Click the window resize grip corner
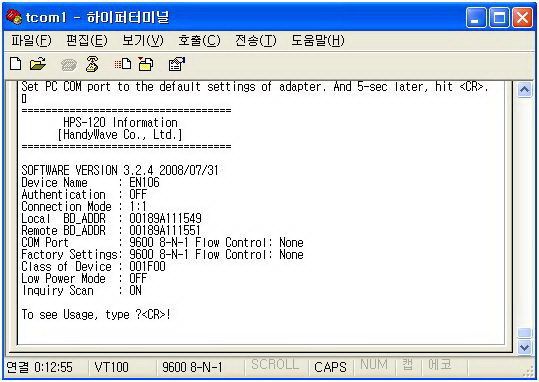Screen dimensions: 539x382 point(528,373)
